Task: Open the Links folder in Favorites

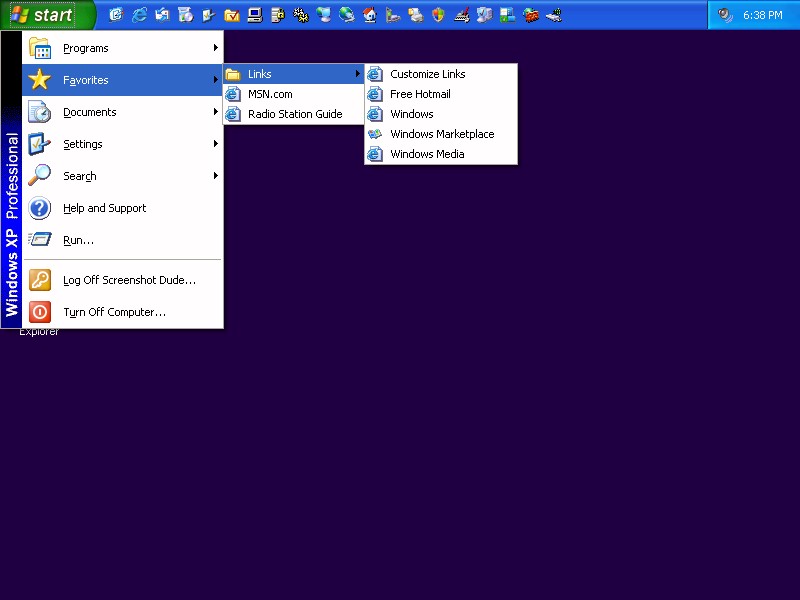Action: tap(260, 74)
